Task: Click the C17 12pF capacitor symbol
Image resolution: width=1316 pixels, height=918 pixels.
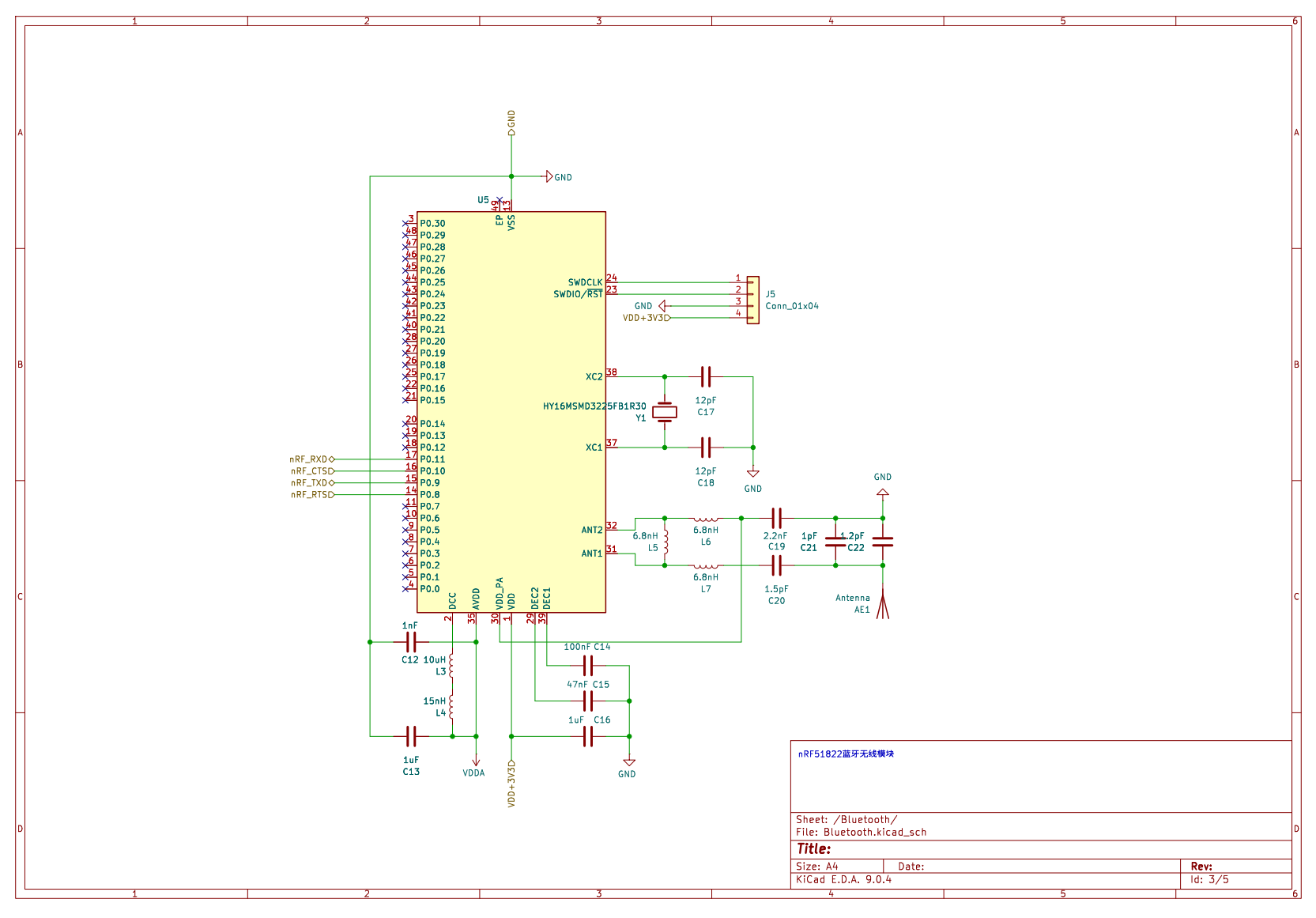Action: (x=706, y=376)
